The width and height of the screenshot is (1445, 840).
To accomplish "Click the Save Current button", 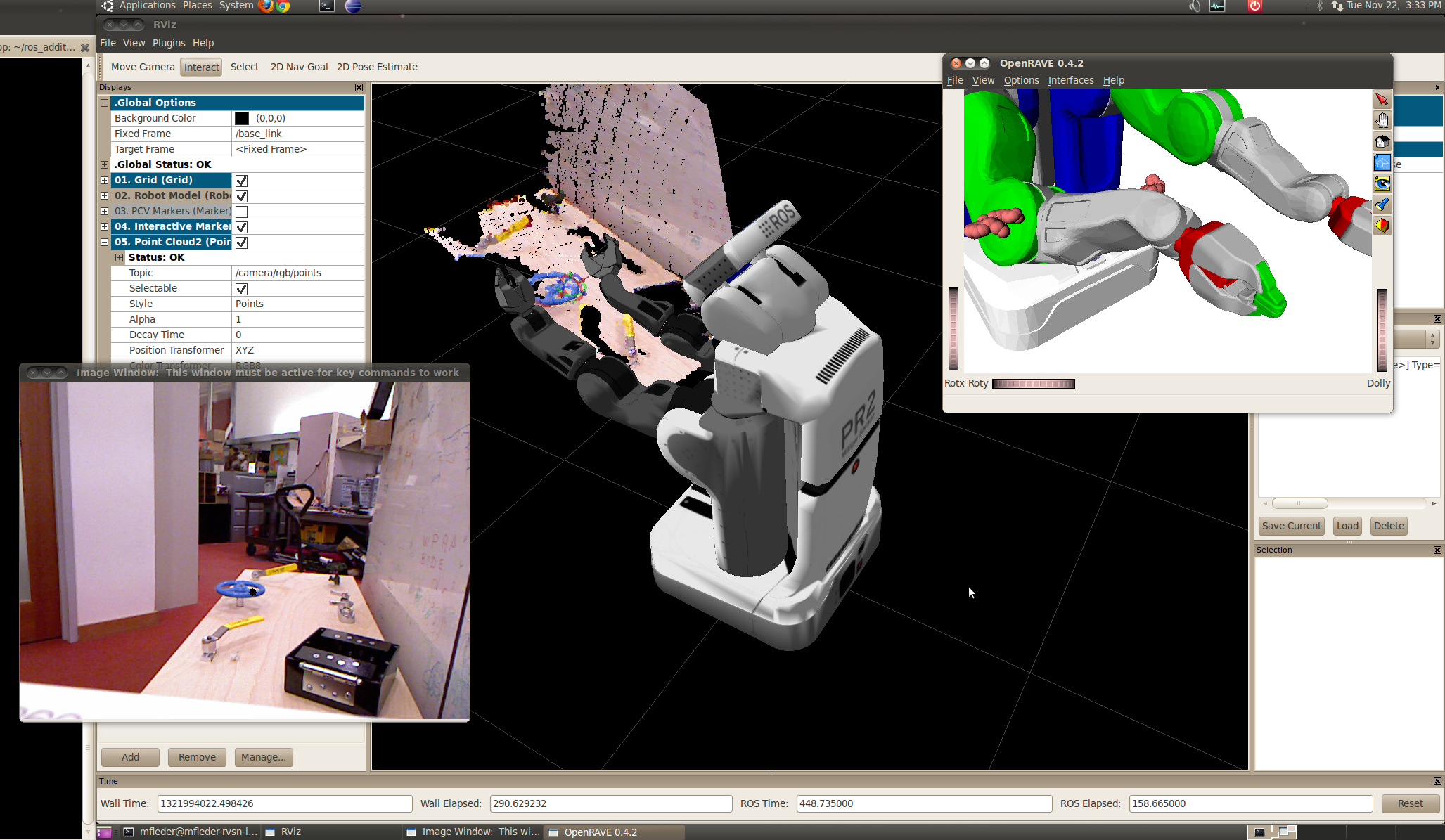I will (1291, 526).
